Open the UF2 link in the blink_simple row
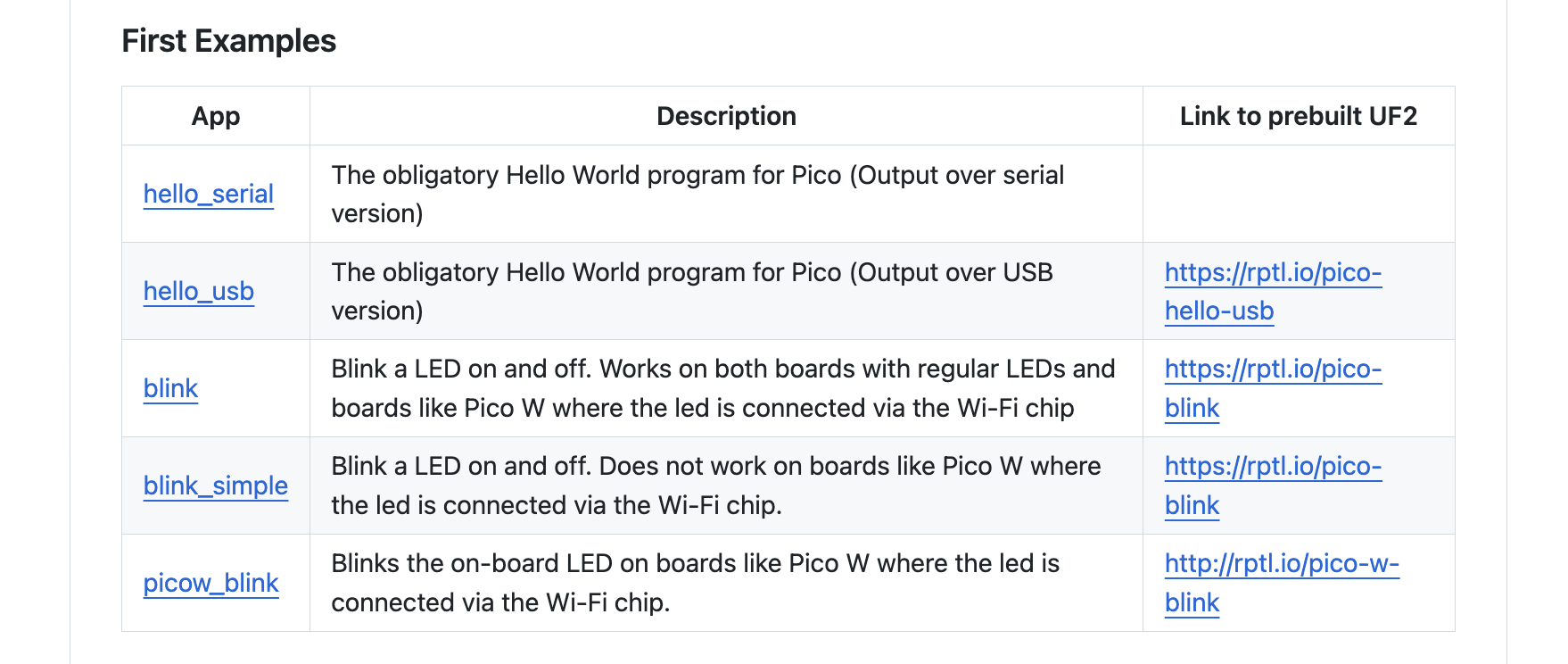Screen dimensions: 1568x664 [x=1273, y=486]
